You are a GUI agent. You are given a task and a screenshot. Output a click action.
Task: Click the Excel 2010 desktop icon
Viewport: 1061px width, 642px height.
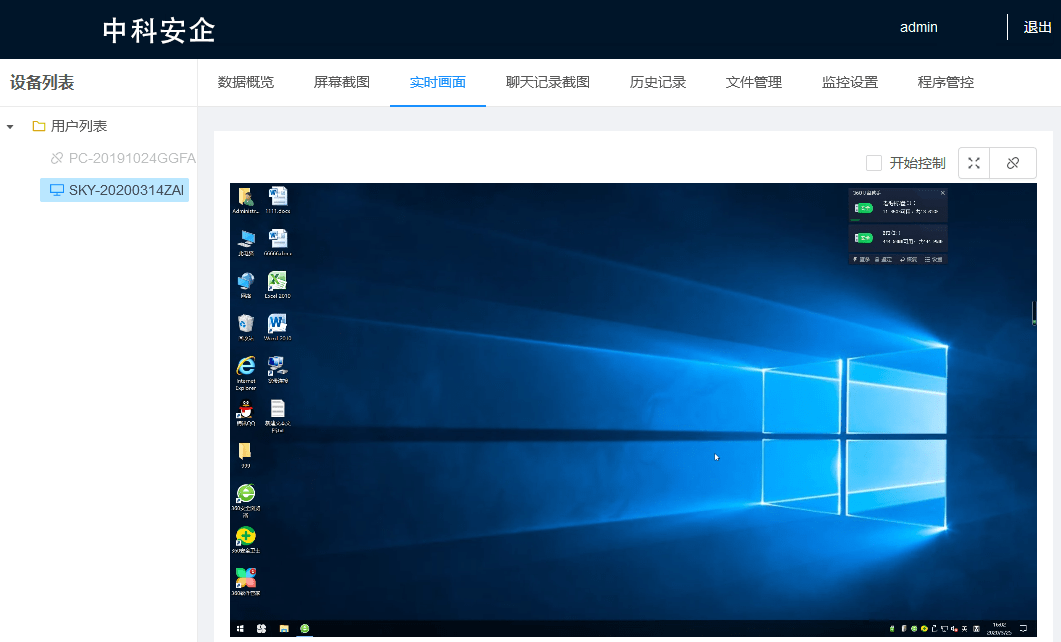pyautogui.click(x=277, y=285)
